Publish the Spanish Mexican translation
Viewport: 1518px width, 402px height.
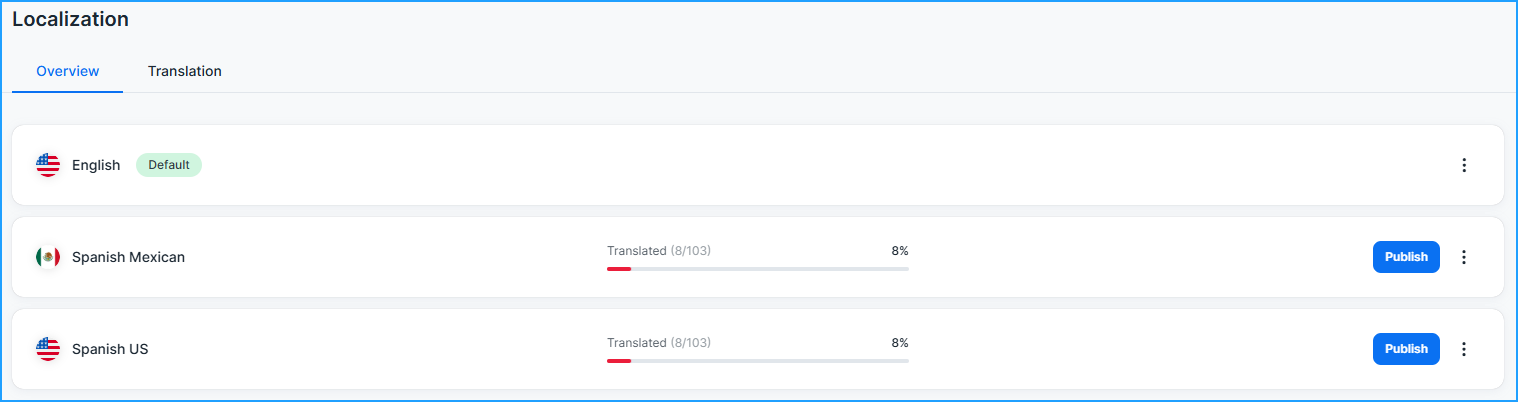coord(1406,257)
